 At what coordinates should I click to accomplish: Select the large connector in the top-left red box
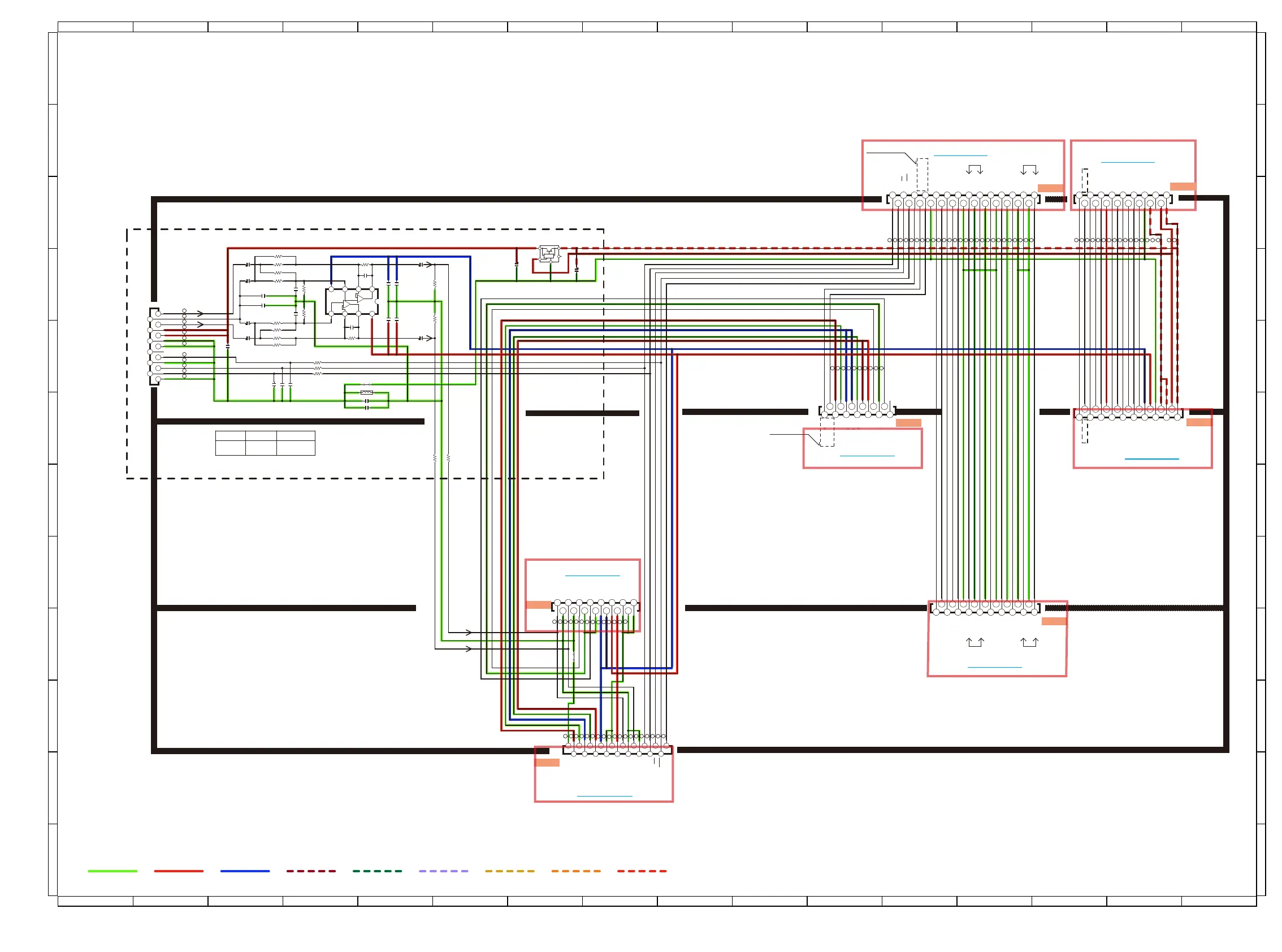(963, 200)
